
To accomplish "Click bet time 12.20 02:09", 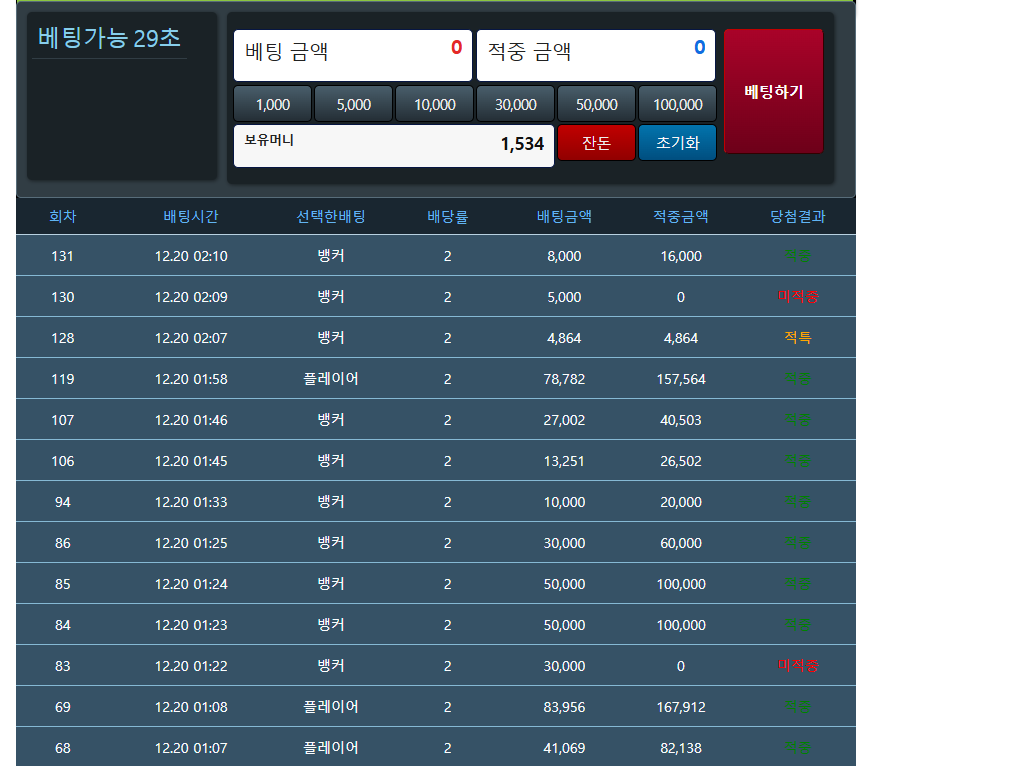I will (x=191, y=297).
